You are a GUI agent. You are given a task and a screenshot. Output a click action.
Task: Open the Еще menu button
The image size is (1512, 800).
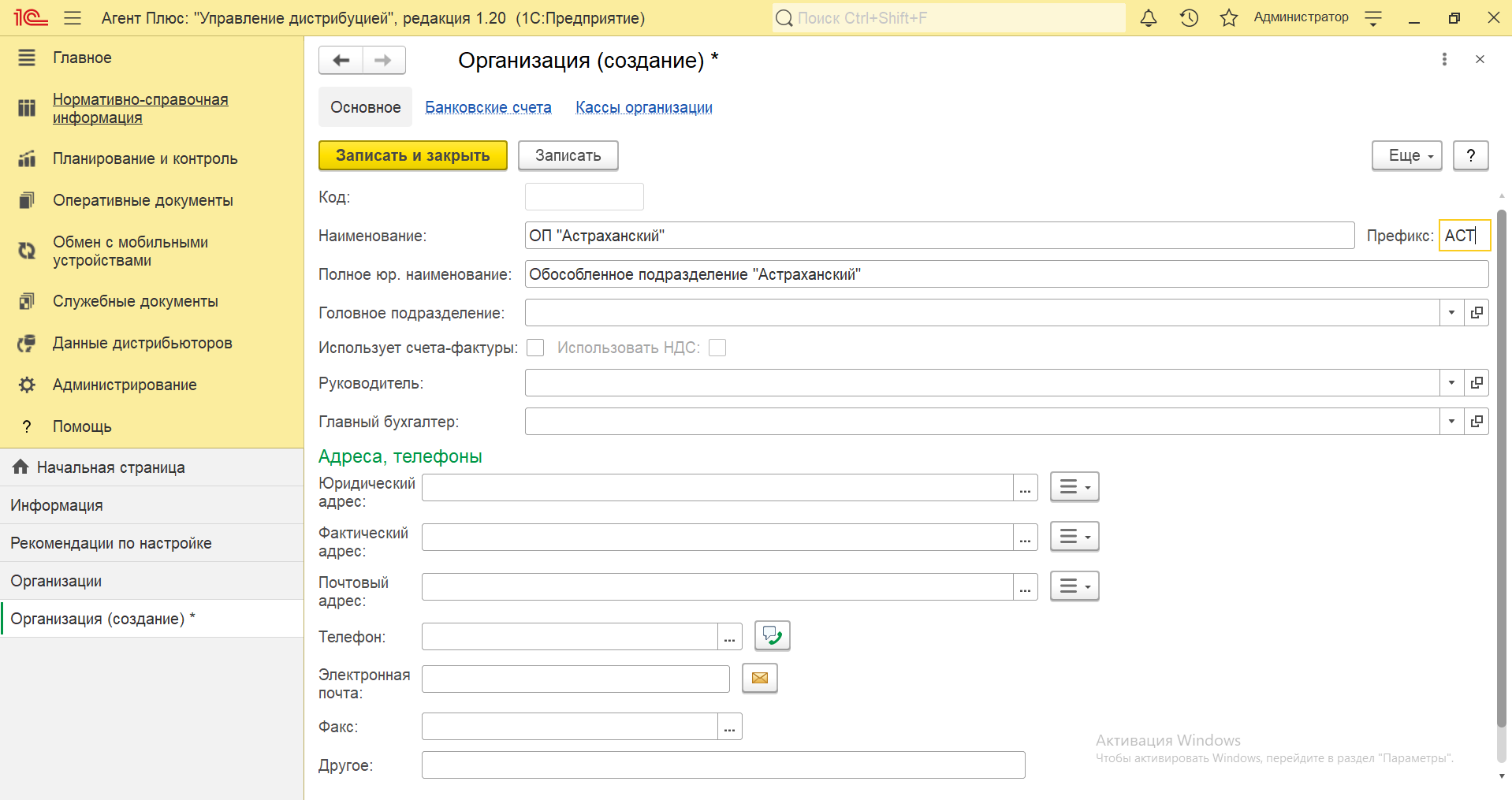pyautogui.click(x=1407, y=155)
